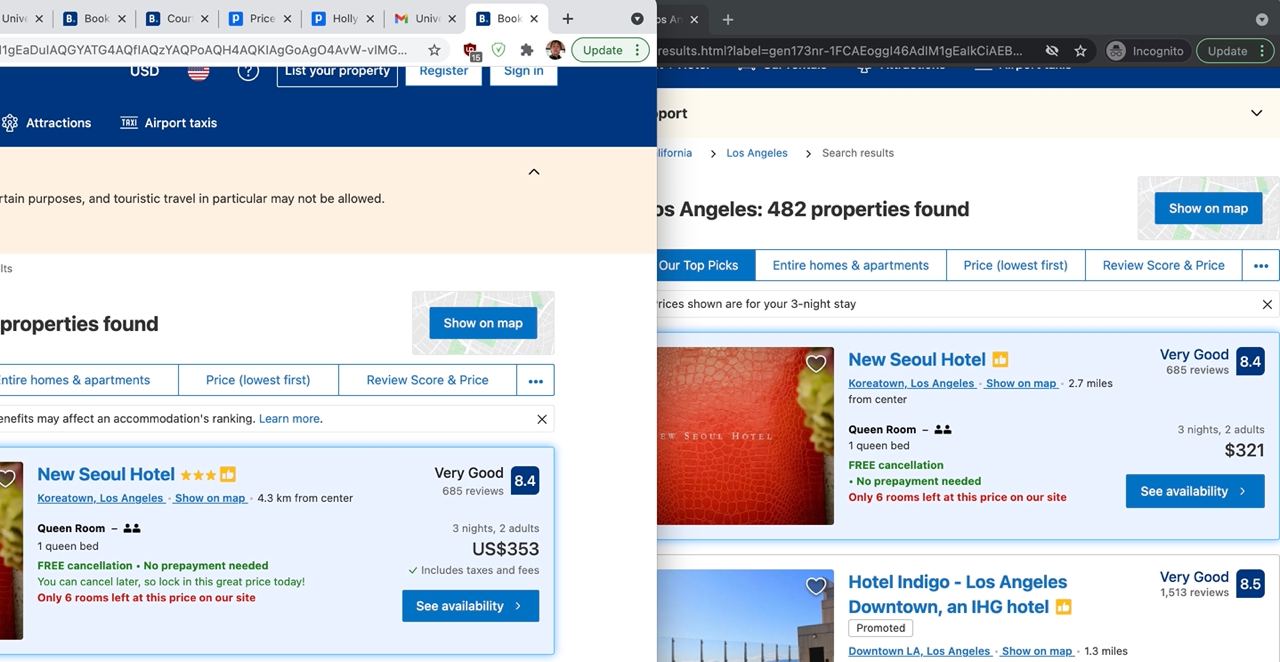The width and height of the screenshot is (1280, 662).
Task: Open new tab in left browser window
Action: click(568, 18)
